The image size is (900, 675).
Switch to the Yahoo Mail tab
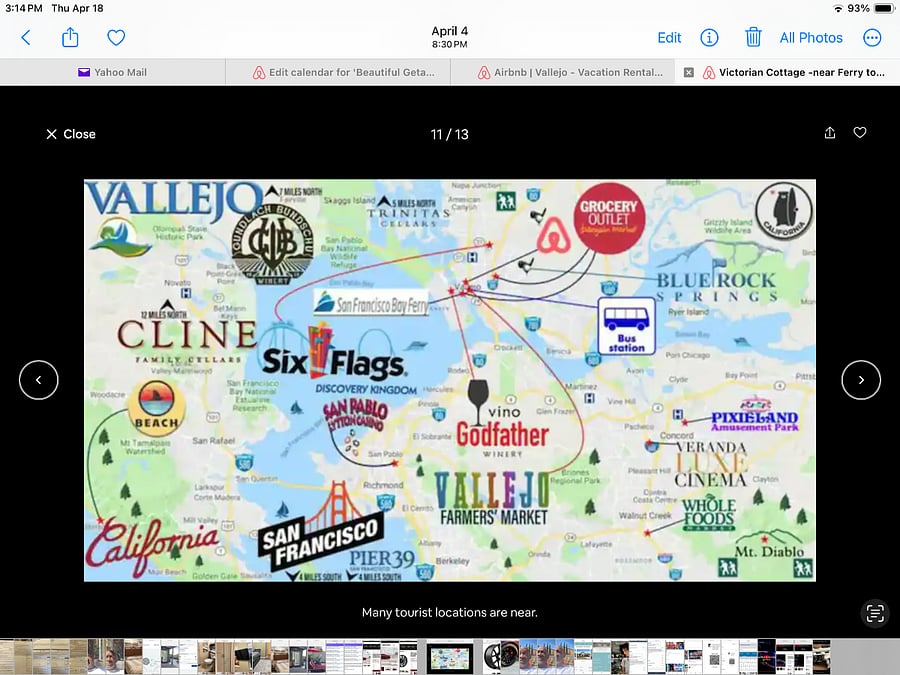click(x=112, y=72)
